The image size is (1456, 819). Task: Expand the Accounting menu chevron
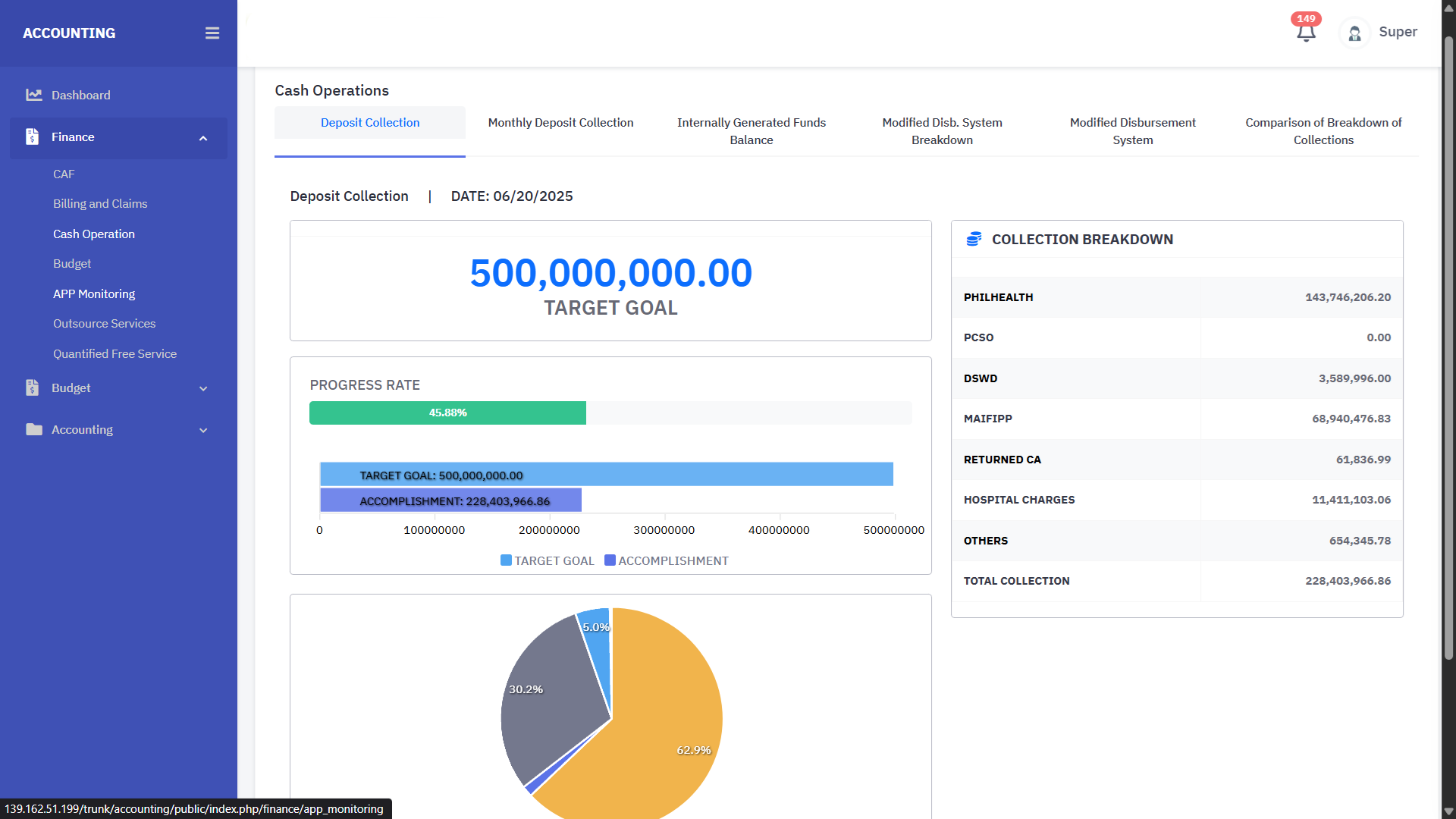pyautogui.click(x=203, y=431)
